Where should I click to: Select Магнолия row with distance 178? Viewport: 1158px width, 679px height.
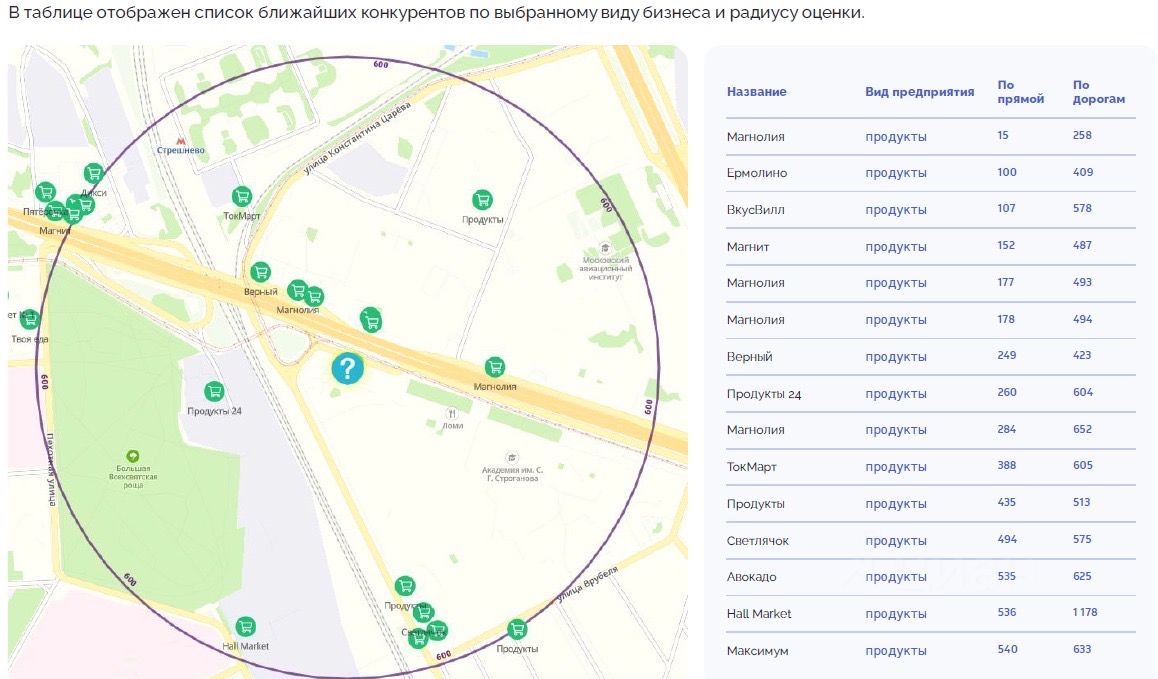point(931,320)
